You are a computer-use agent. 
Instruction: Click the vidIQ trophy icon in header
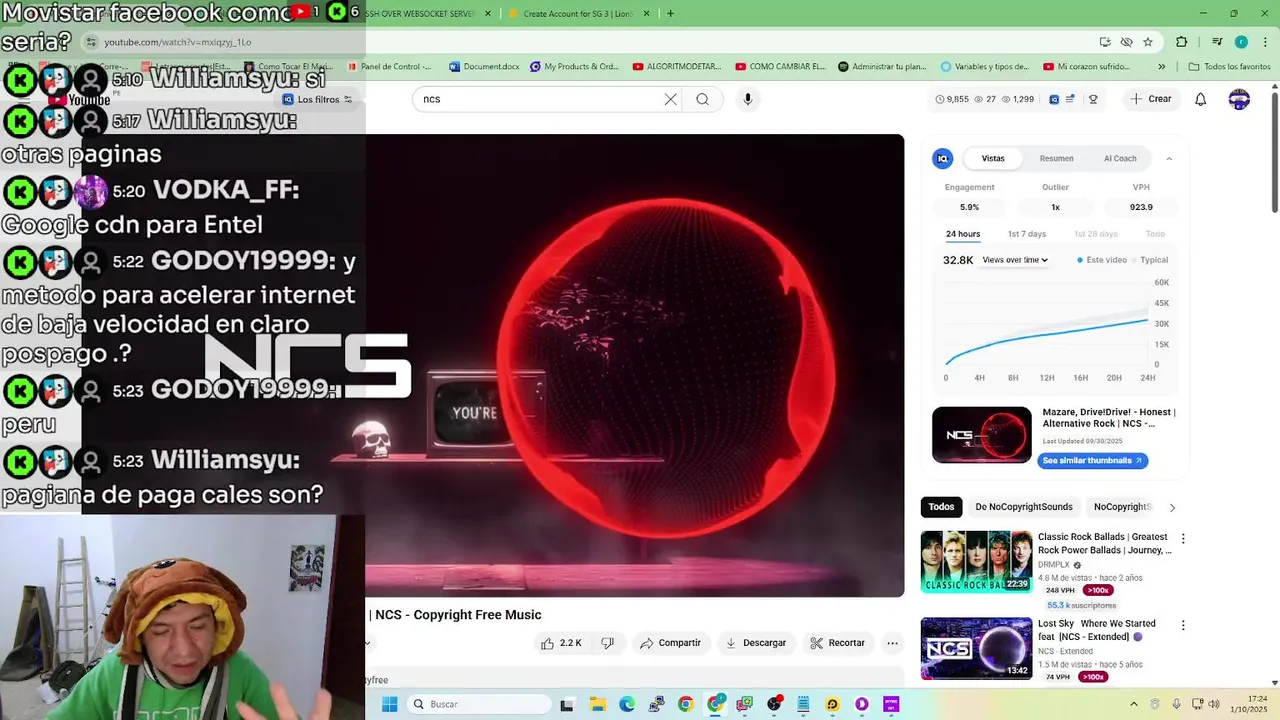click(x=1093, y=99)
